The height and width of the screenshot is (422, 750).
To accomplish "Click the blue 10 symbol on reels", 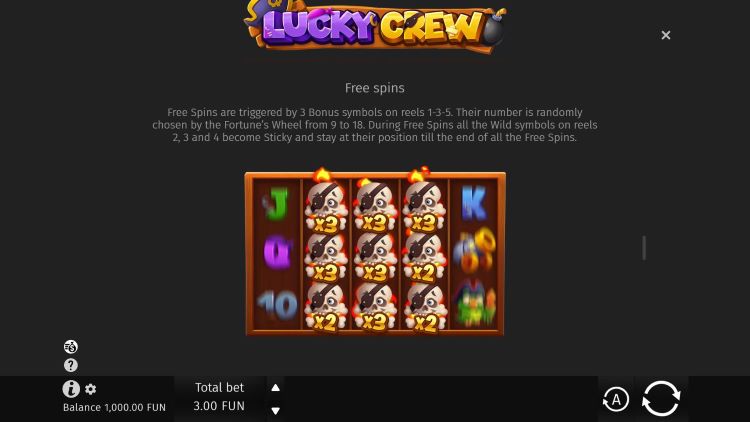I will click(277, 305).
